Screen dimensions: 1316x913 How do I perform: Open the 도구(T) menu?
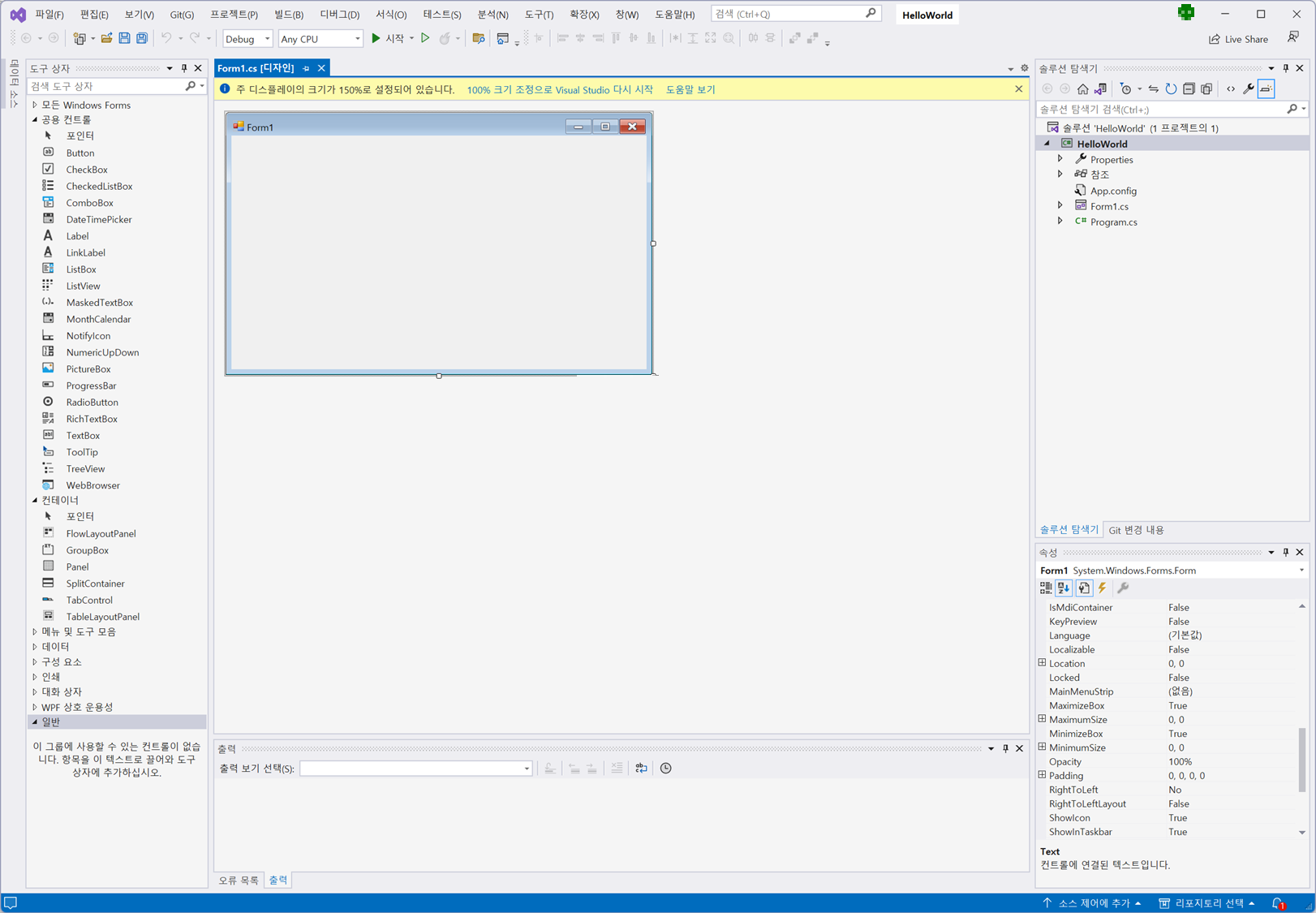click(x=539, y=15)
